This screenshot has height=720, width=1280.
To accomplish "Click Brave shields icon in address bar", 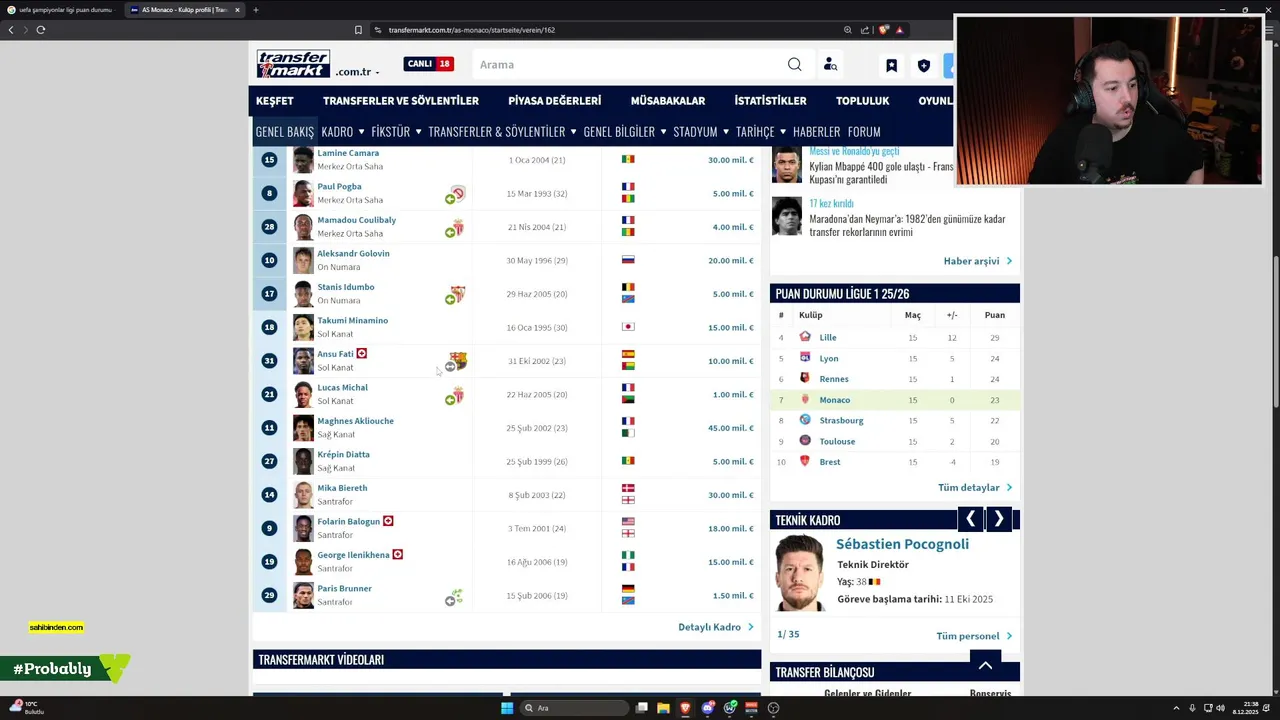I will 883,30.
